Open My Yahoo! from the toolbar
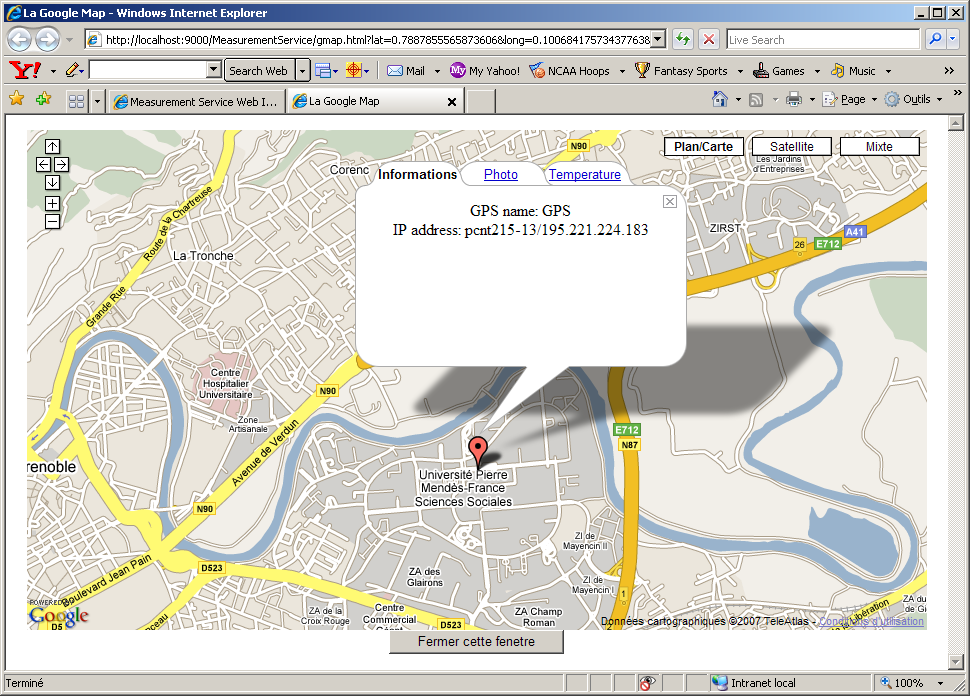The height and width of the screenshot is (696, 970). pos(485,71)
